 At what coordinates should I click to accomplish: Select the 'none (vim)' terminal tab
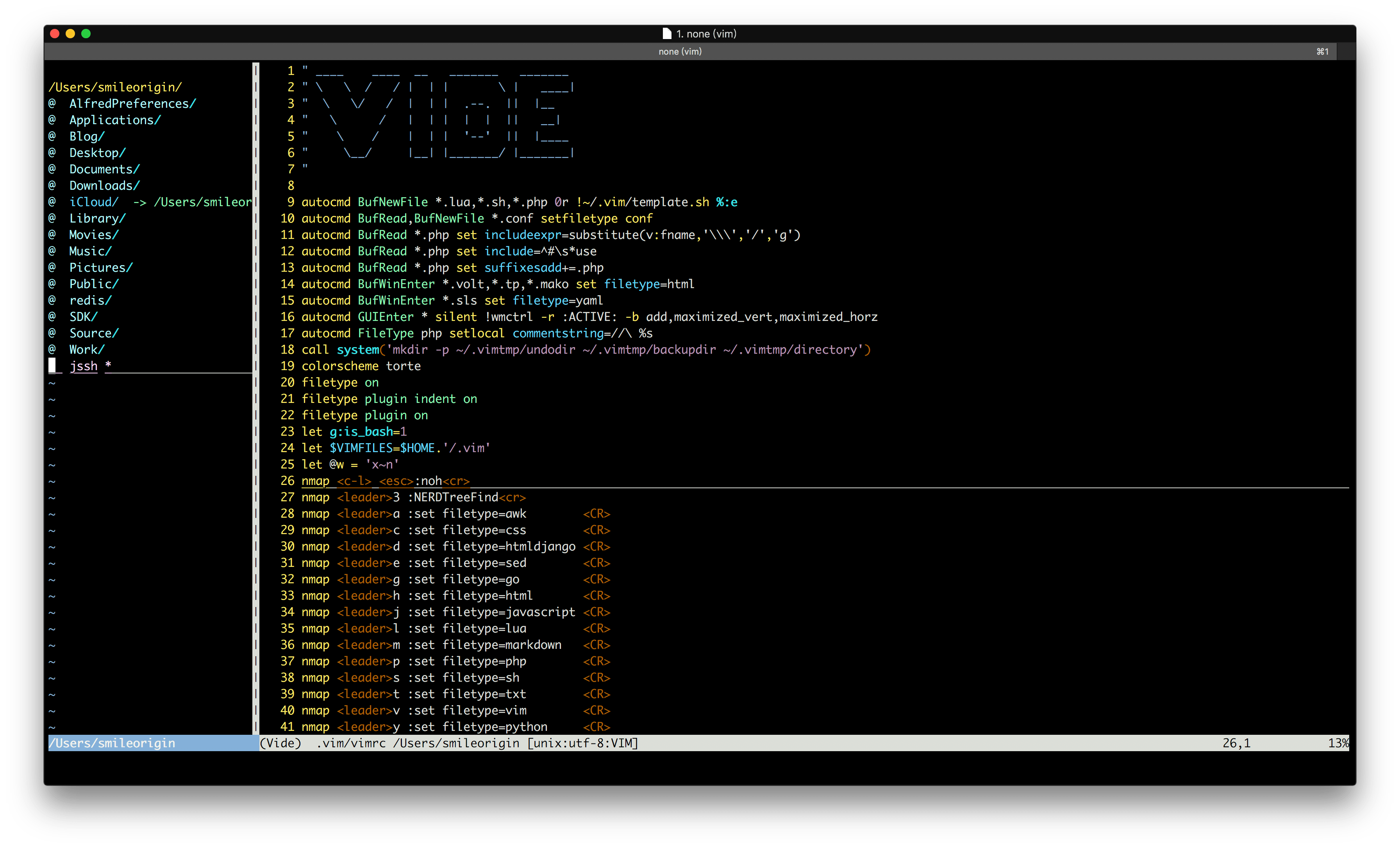[680, 52]
